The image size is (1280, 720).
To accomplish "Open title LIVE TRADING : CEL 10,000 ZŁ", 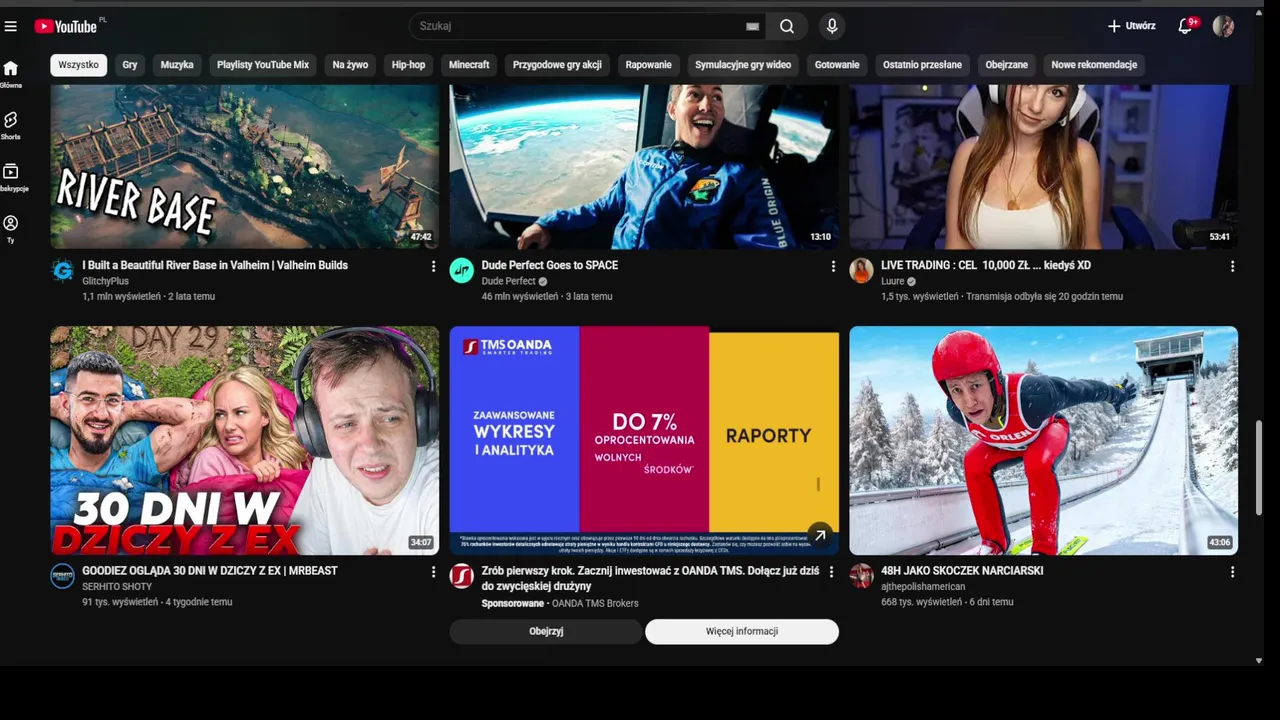I will [986, 265].
